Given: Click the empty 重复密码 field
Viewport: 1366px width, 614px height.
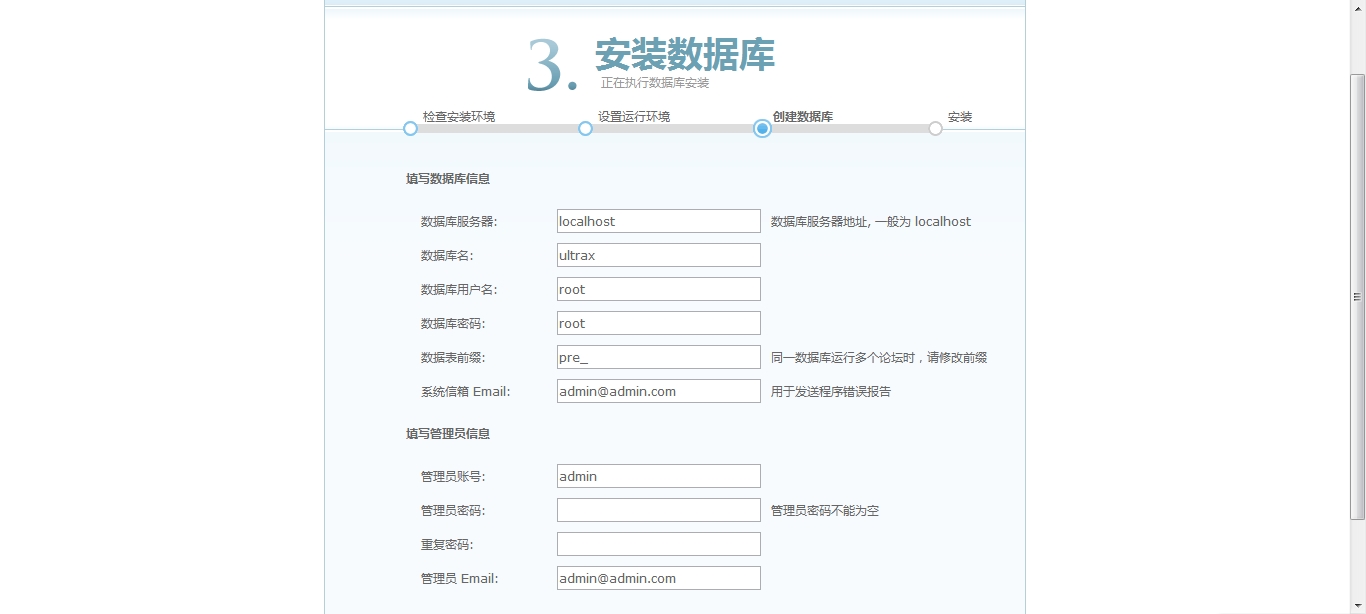Looking at the screenshot, I should click(x=658, y=544).
